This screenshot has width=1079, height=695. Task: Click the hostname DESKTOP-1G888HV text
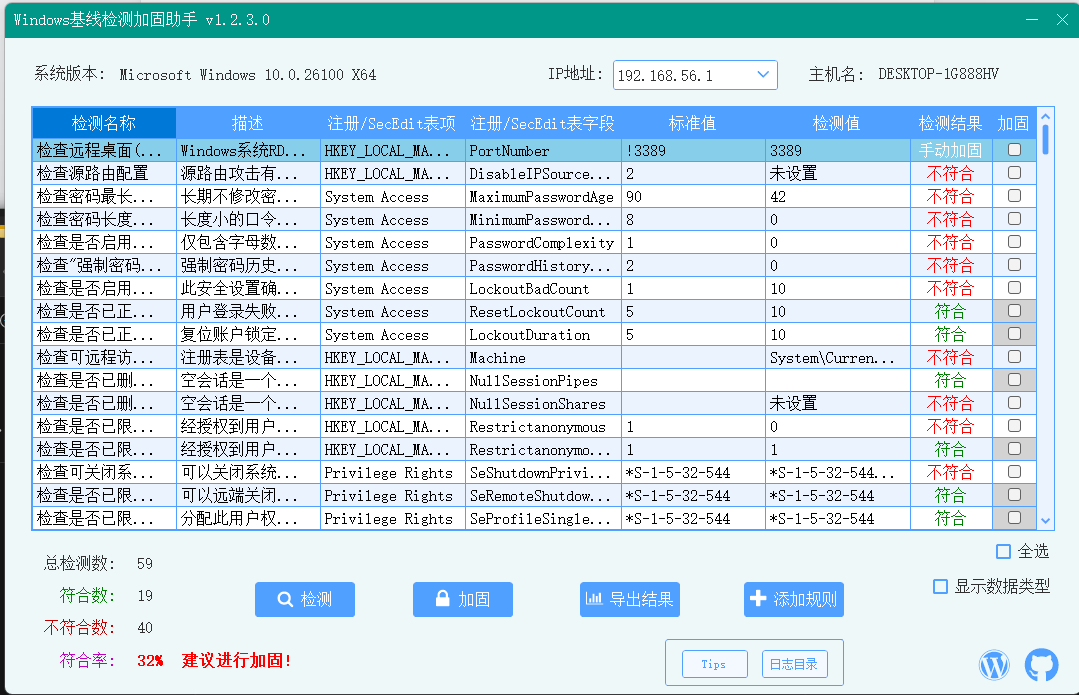coord(938,74)
